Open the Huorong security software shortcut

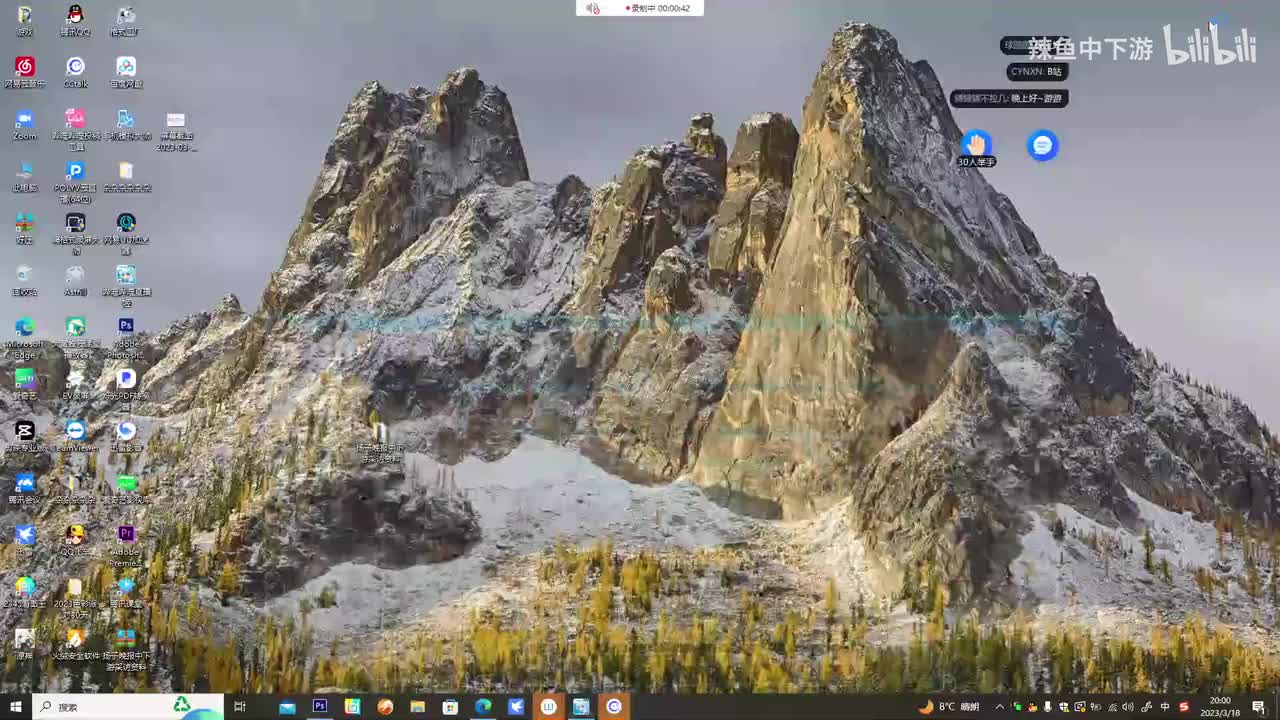click(x=75, y=644)
